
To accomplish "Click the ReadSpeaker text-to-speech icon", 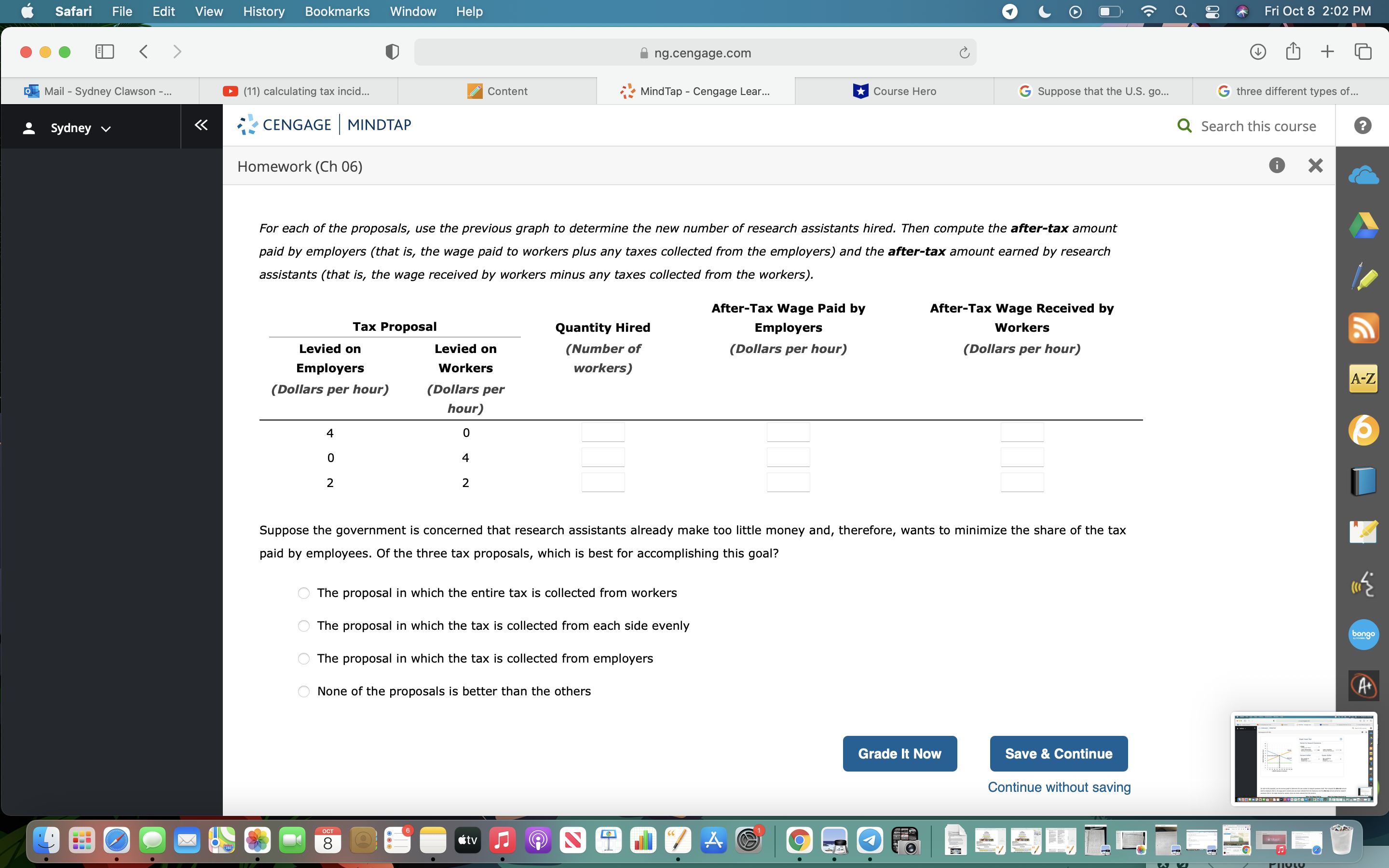I will pyautogui.click(x=1363, y=584).
